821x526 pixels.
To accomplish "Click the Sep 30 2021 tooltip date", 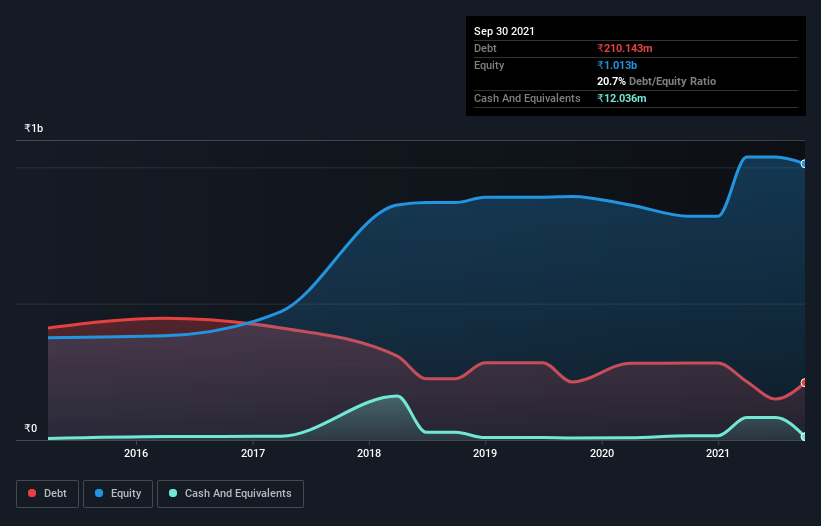I will click(504, 31).
